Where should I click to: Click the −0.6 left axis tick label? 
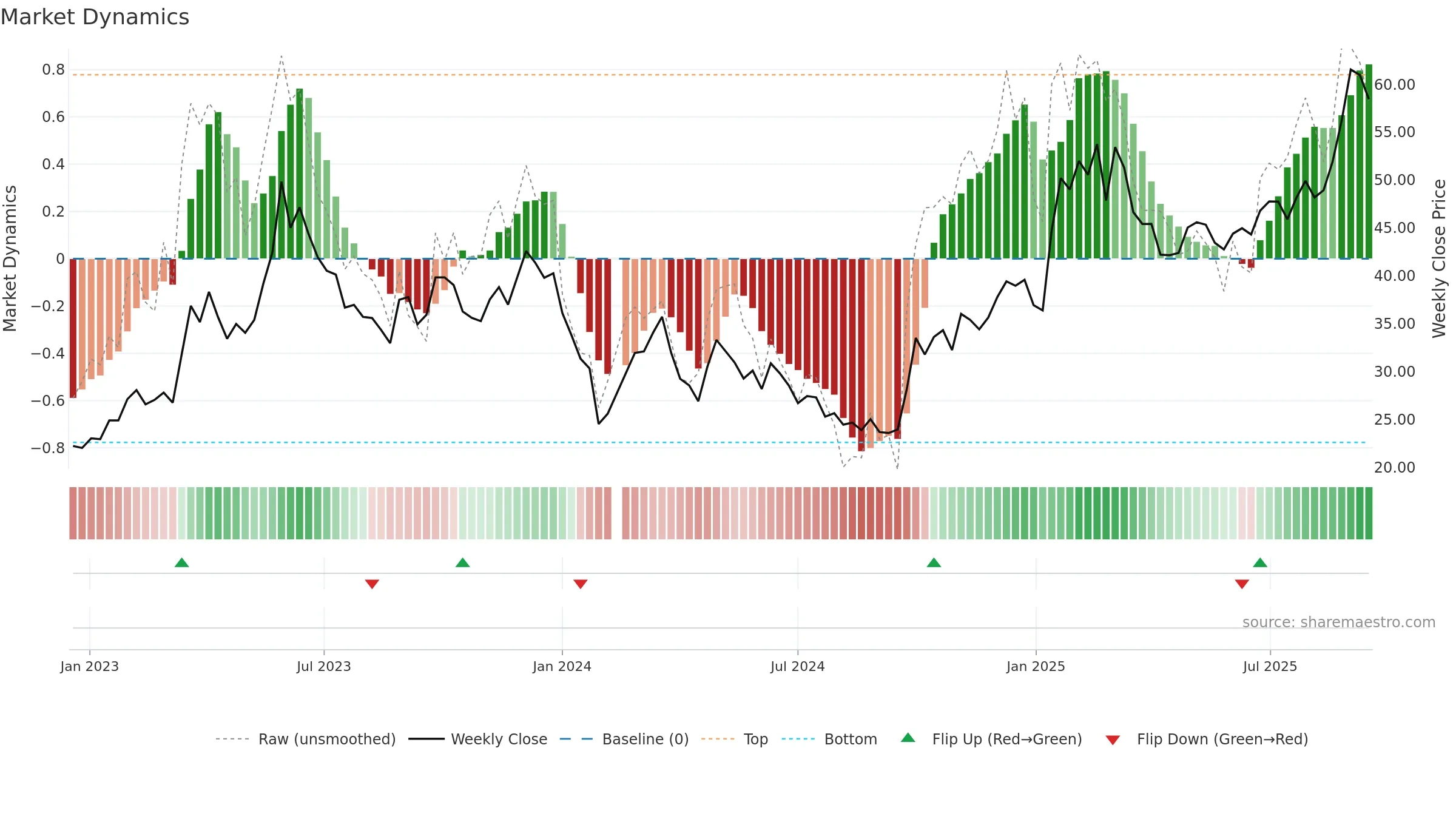click(48, 401)
